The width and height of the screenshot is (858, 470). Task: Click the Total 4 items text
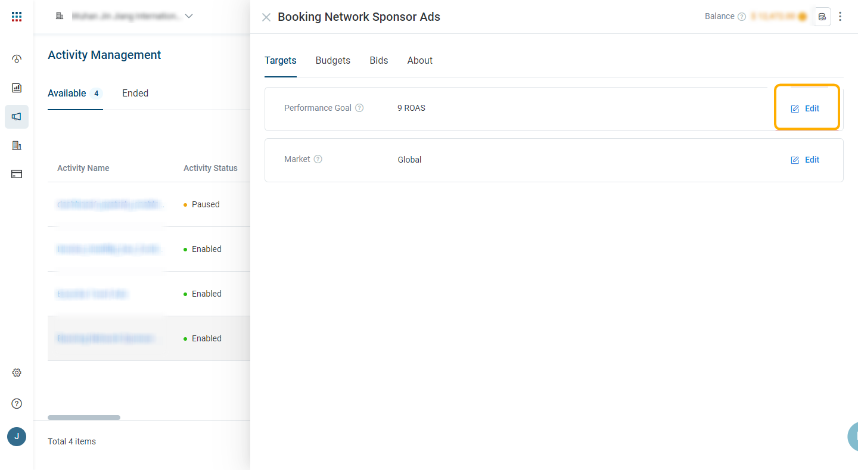pos(72,442)
